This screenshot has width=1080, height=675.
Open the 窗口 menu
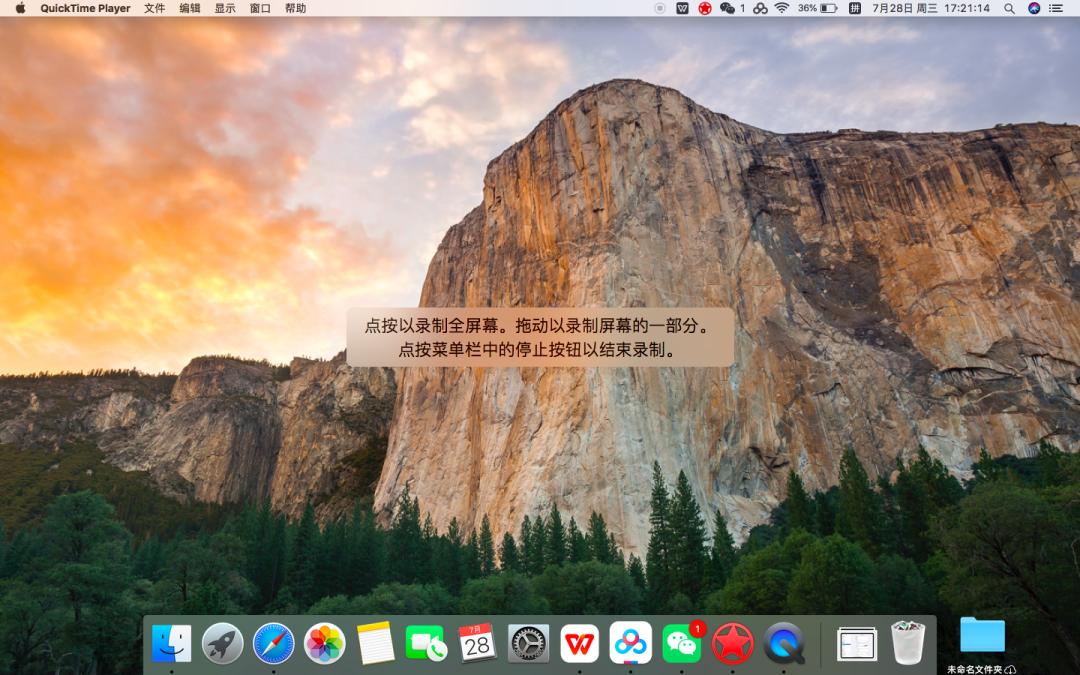[x=259, y=9]
